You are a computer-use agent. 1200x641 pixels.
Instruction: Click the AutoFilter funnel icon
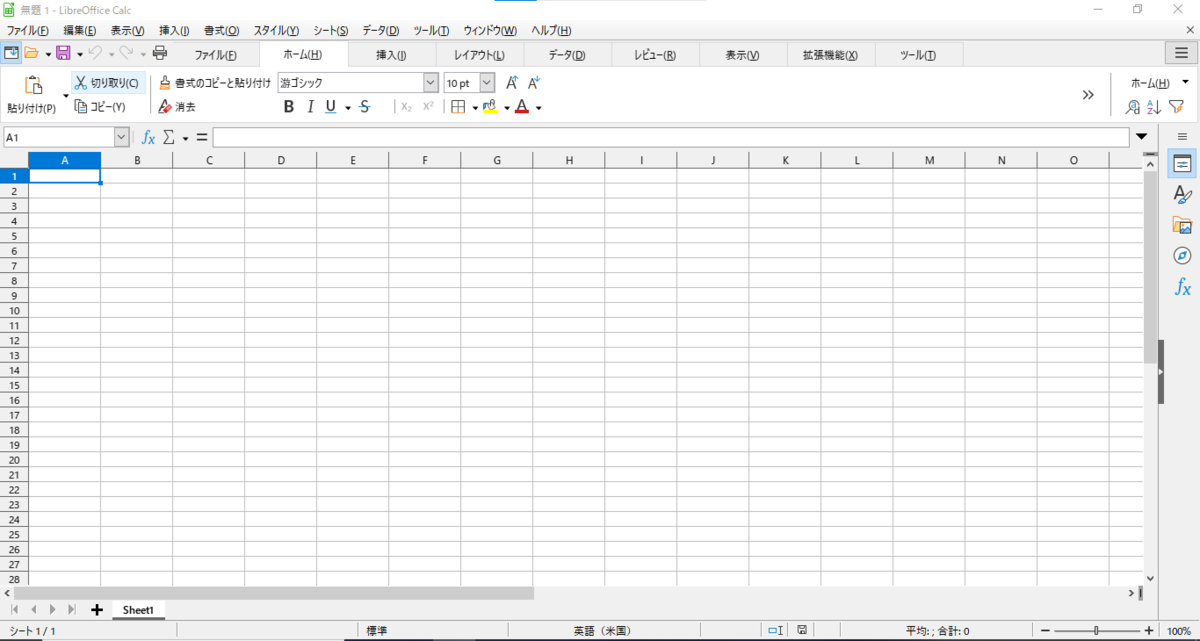coord(1176,107)
